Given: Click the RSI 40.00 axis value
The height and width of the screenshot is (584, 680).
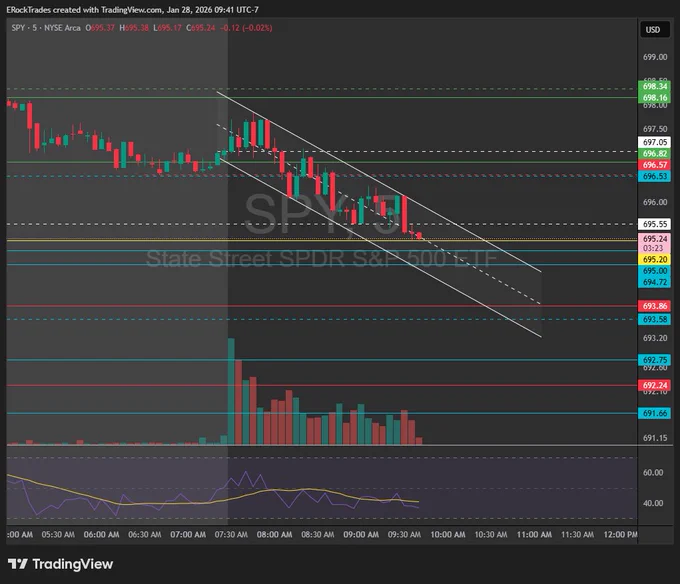Looking at the screenshot, I should pyautogui.click(x=653, y=503).
